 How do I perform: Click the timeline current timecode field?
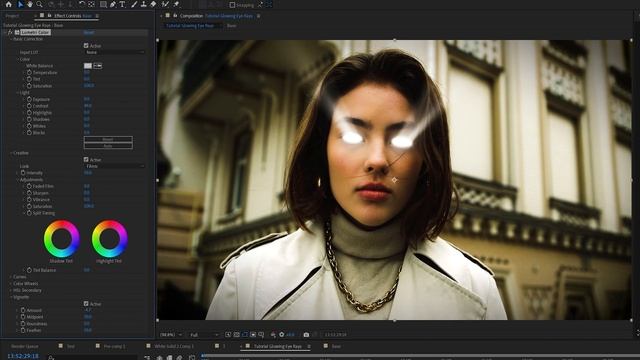click(x=23, y=356)
